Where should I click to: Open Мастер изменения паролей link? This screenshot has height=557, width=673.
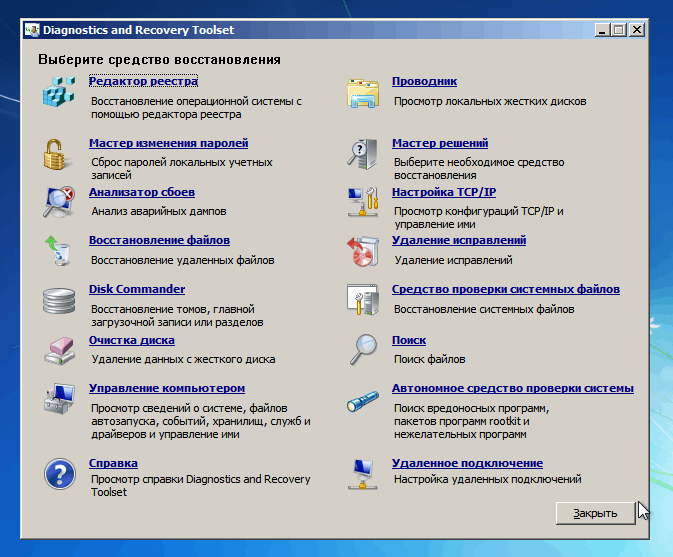pyautogui.click(x=169, y=143)
